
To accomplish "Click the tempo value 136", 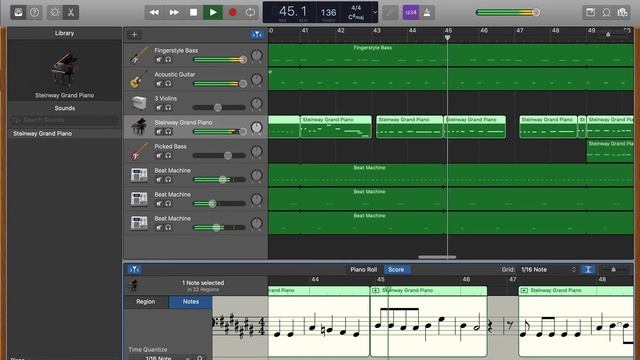I will pyautogui.click(x=328, y=13).
